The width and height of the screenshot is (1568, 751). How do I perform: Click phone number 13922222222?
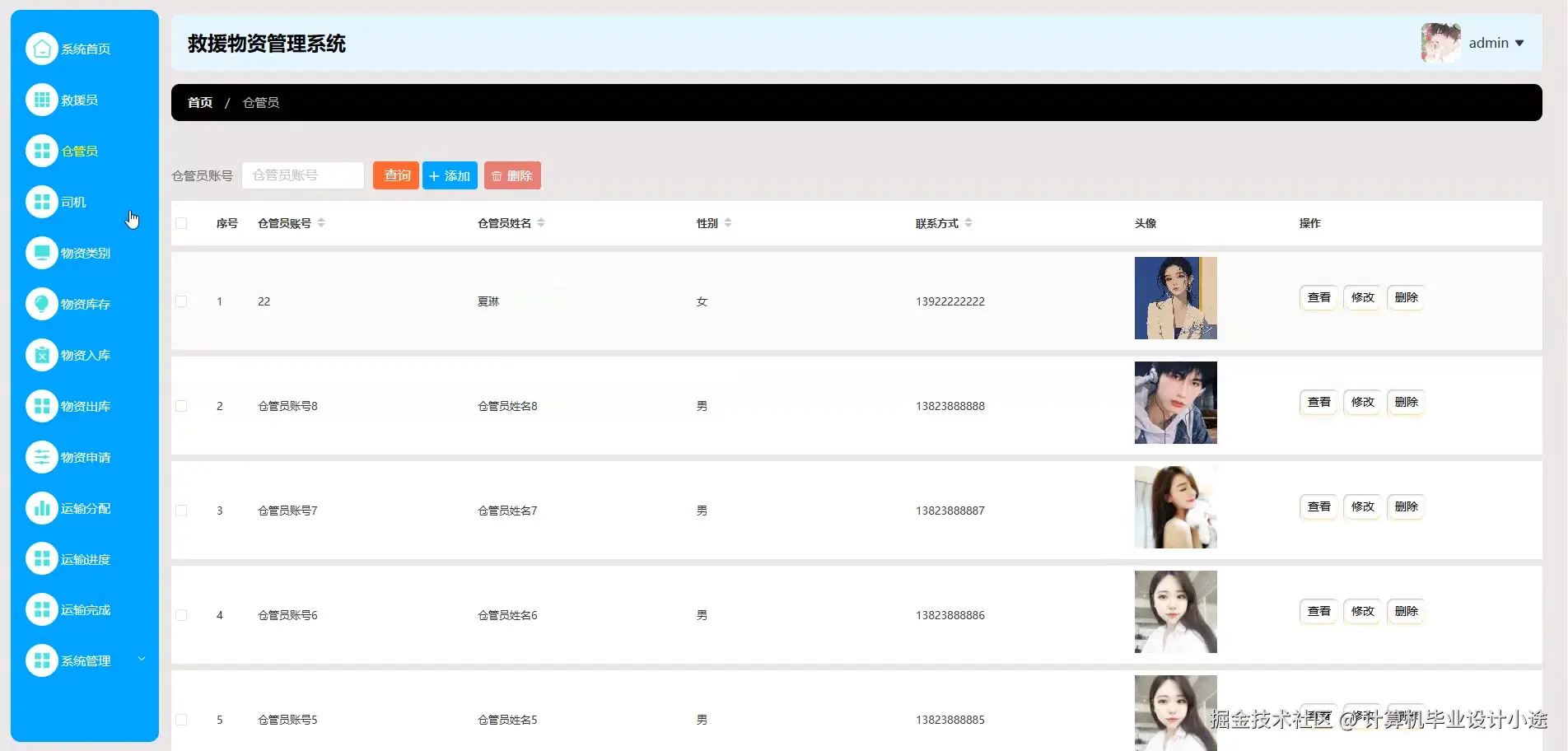click(950, 301)
